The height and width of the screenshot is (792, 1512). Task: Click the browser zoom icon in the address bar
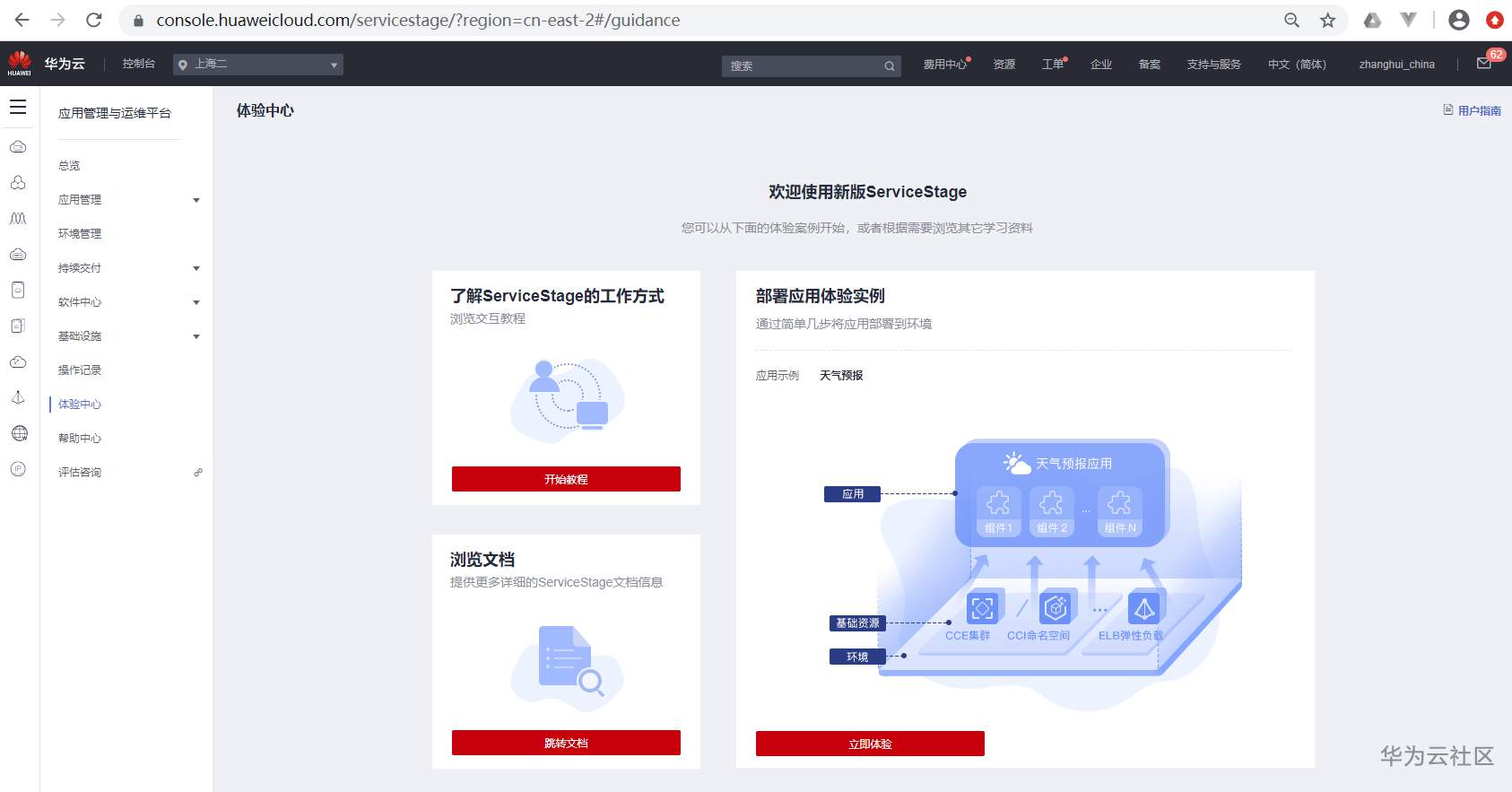(1291, 20)
